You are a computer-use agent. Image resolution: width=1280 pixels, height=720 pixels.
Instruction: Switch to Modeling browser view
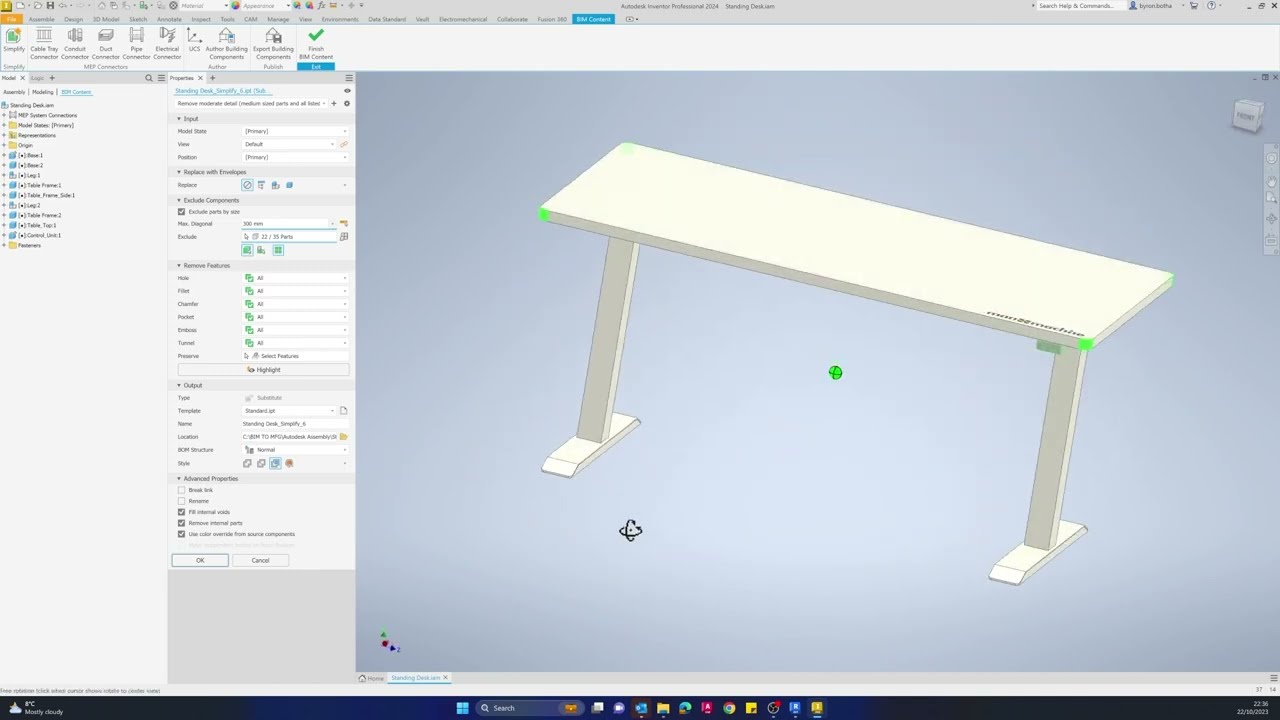pos(42,92)
